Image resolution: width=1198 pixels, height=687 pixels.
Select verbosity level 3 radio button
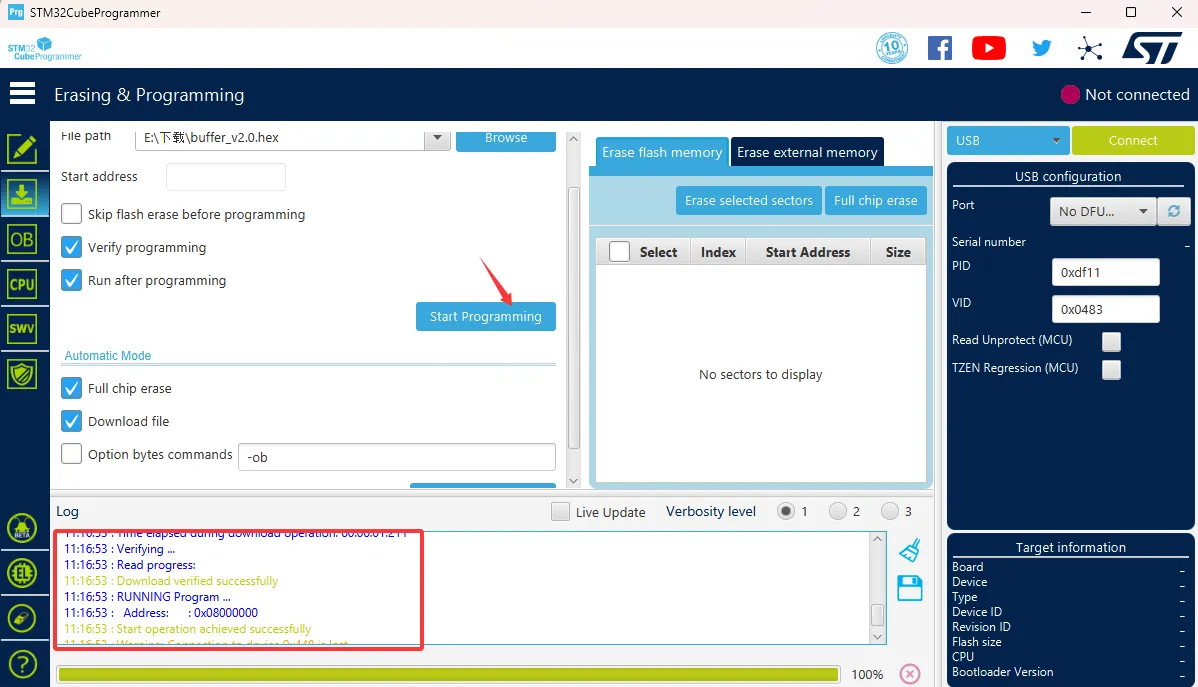pyautogui.click(x=889, y=512)
